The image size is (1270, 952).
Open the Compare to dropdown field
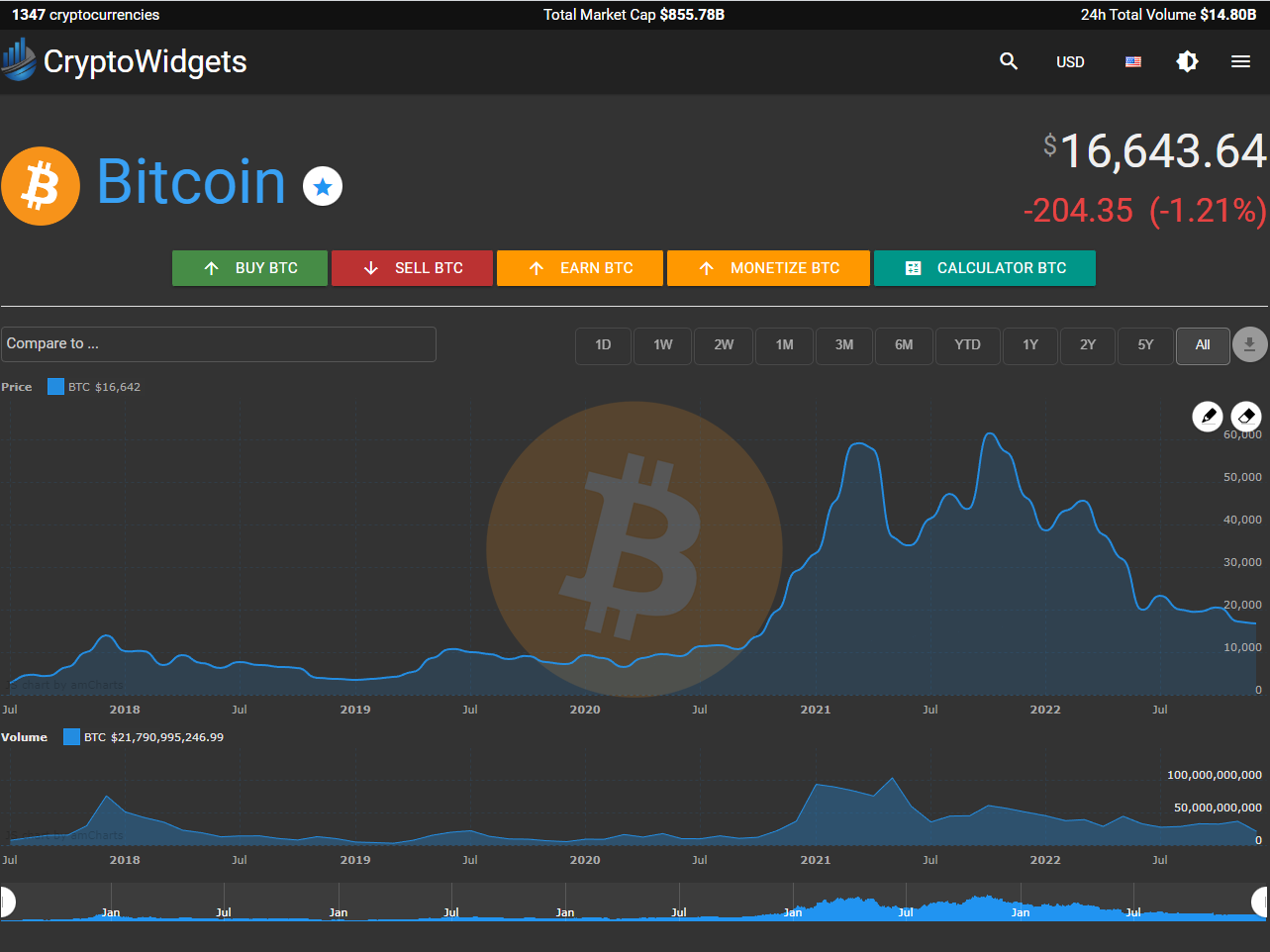click(219, 344)
